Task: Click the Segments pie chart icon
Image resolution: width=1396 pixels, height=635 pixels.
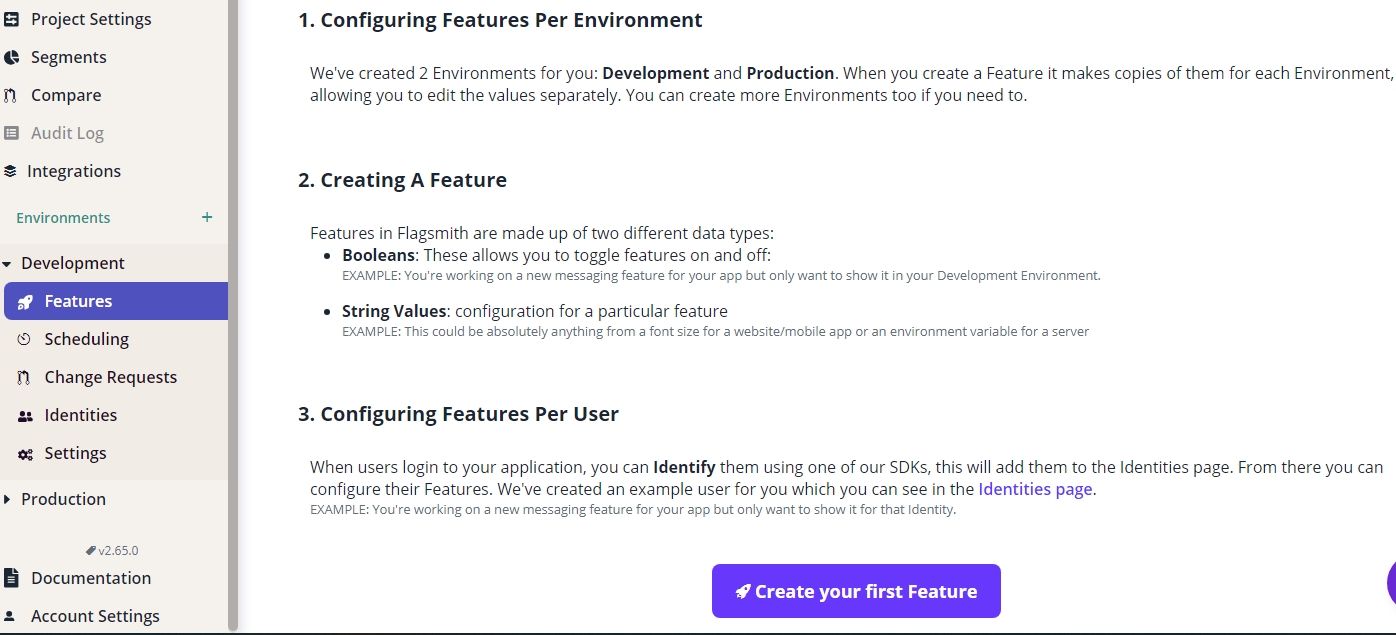Action: tap(14, 57)
